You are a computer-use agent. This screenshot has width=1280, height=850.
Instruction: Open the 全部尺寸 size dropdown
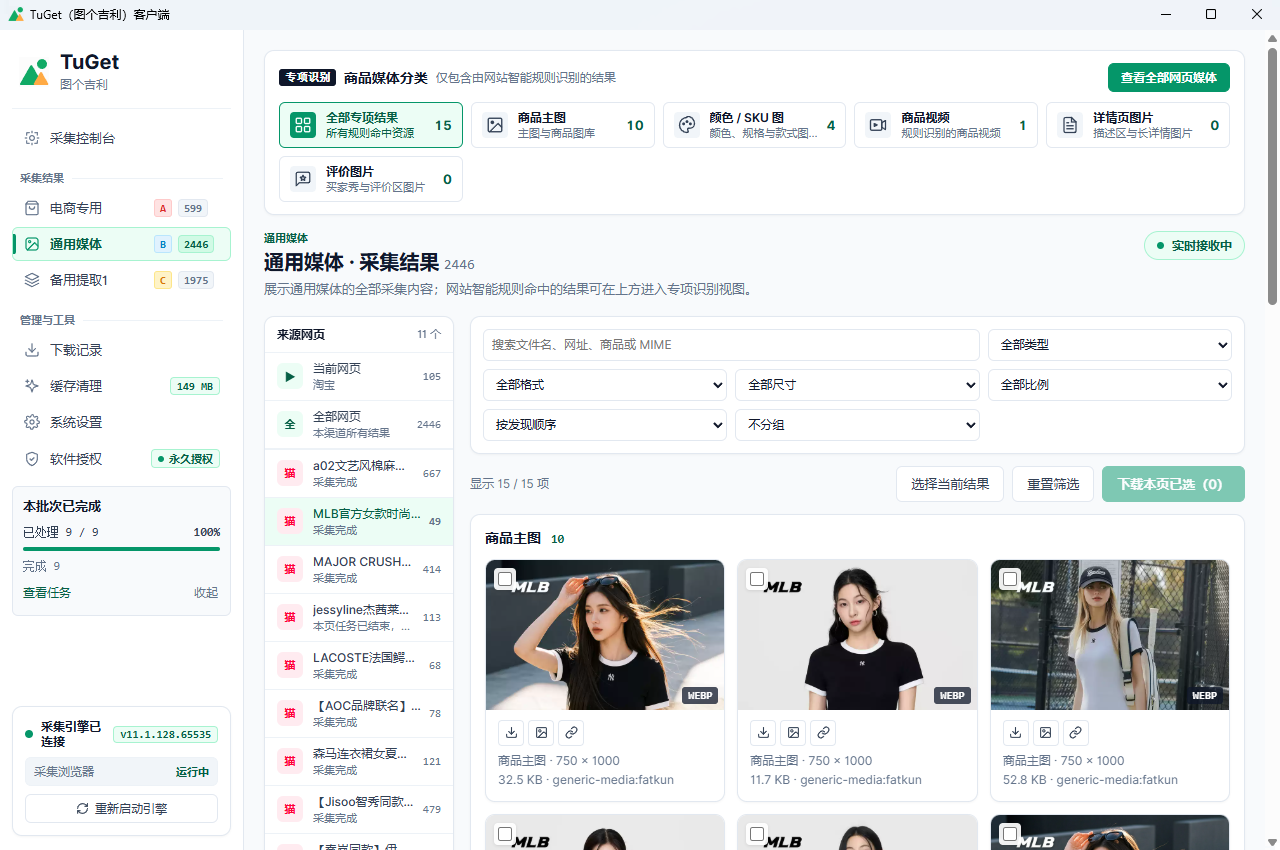coord(857,385)
